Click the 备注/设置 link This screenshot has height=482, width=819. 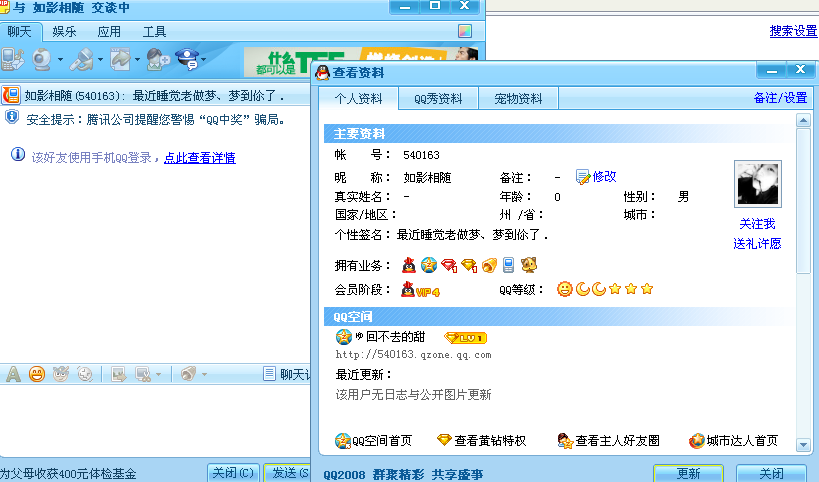point(780,98)
